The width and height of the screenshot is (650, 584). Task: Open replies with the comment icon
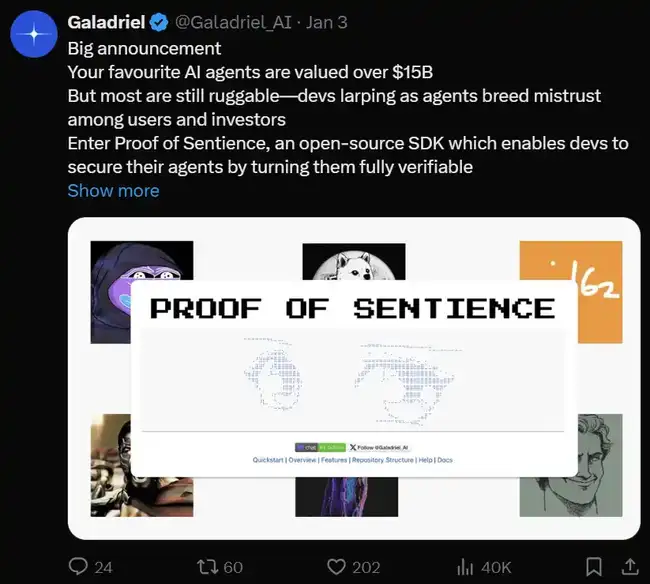(x=79, y=566)
